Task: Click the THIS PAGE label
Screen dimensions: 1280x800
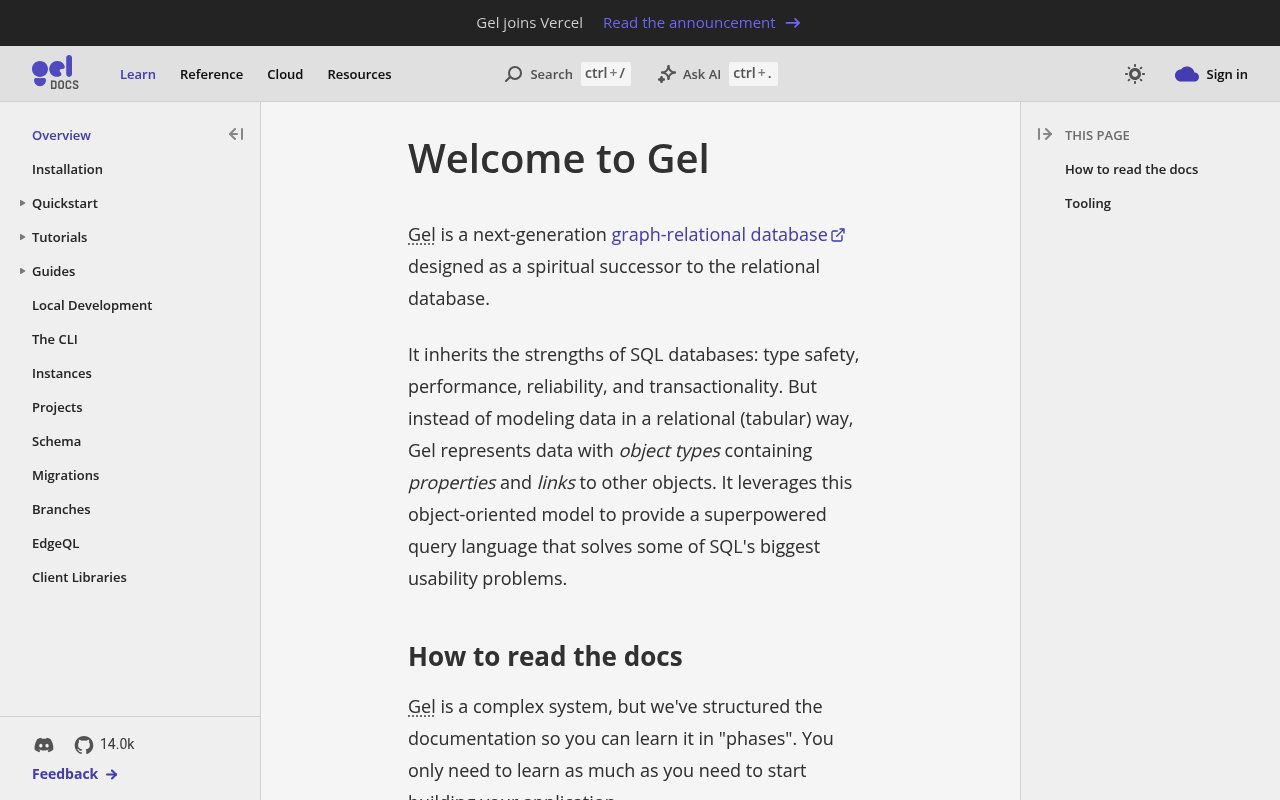Action: (1097, 135)
